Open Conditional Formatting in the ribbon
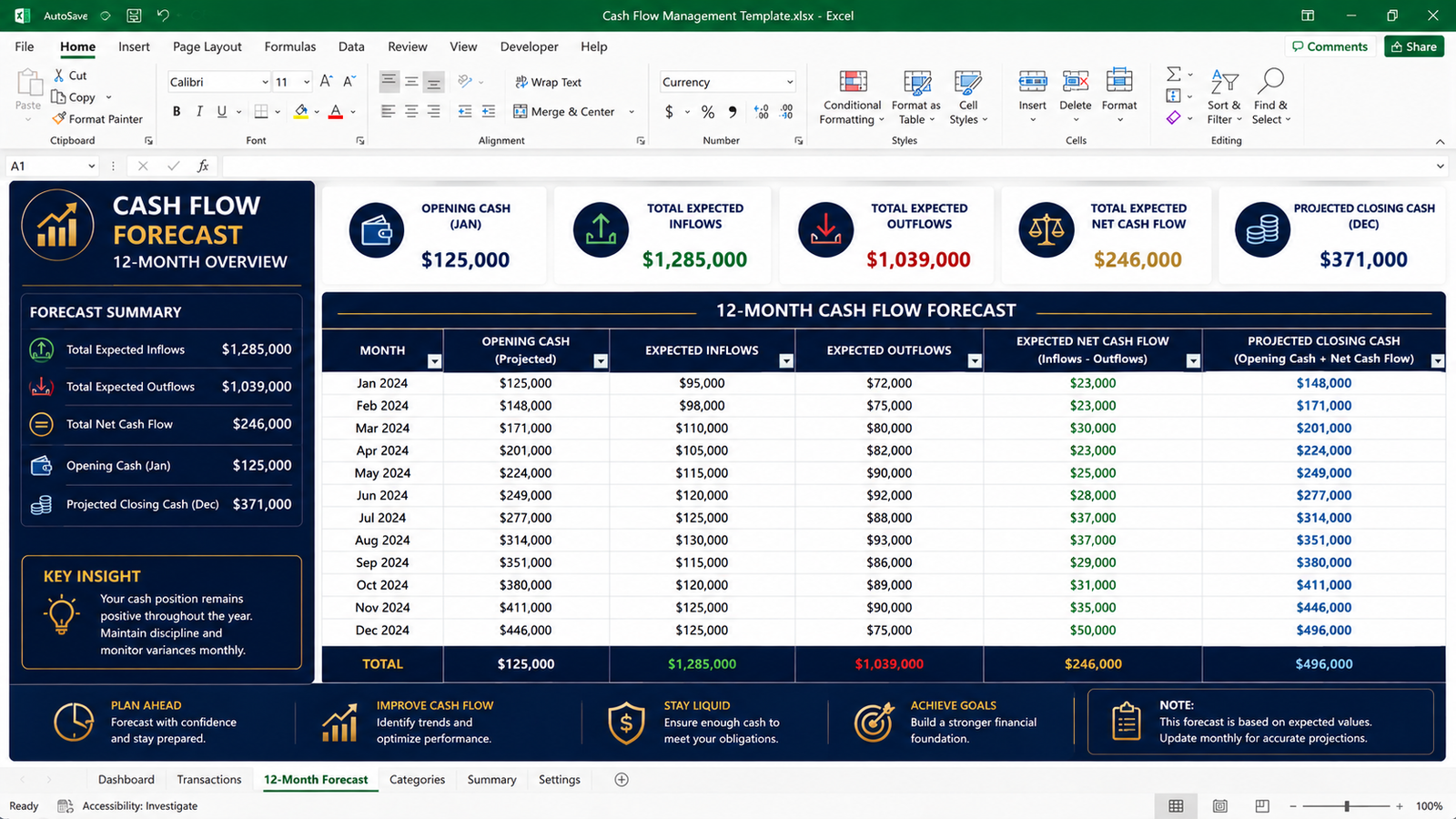The image size is (1456, 819). click(x=853, y=98)
